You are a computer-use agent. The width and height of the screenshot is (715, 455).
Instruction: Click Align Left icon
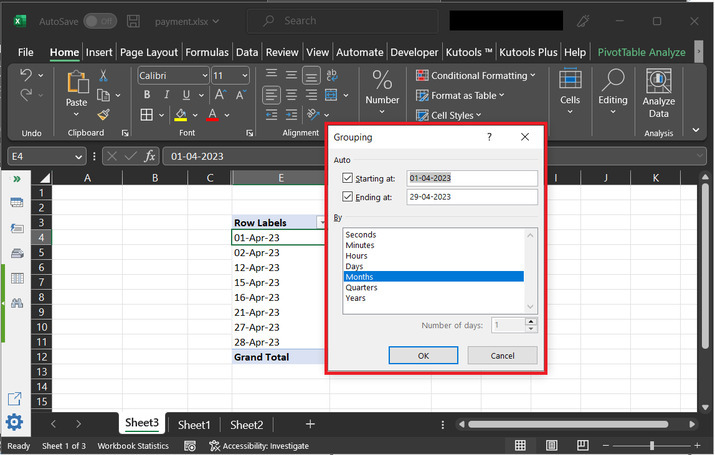(x=271, y=95)
